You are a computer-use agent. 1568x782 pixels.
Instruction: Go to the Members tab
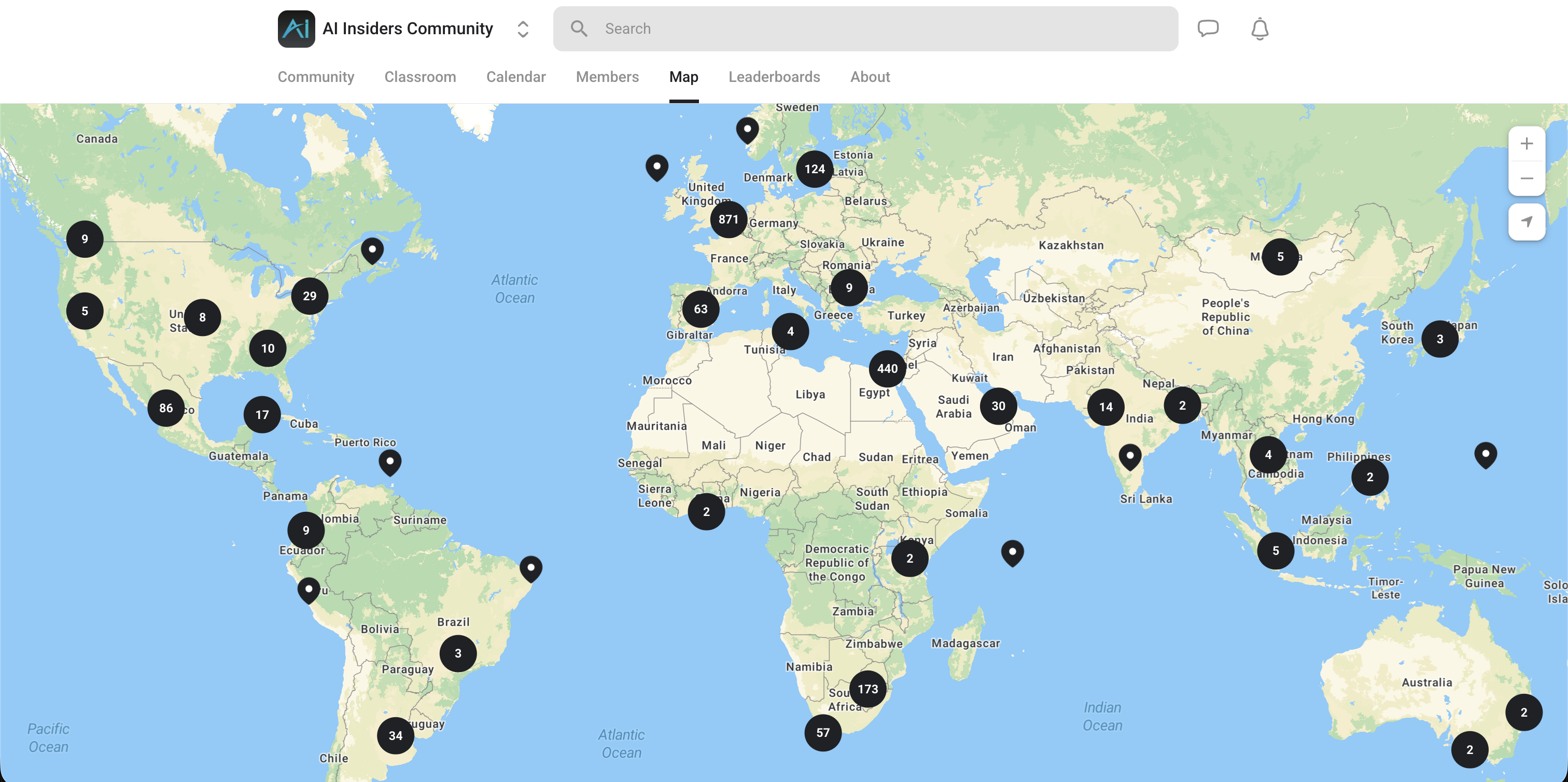(607, 77)
